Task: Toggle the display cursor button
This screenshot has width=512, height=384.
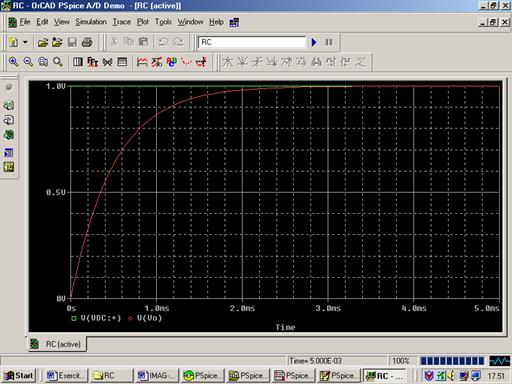Action: coord(201,62)
